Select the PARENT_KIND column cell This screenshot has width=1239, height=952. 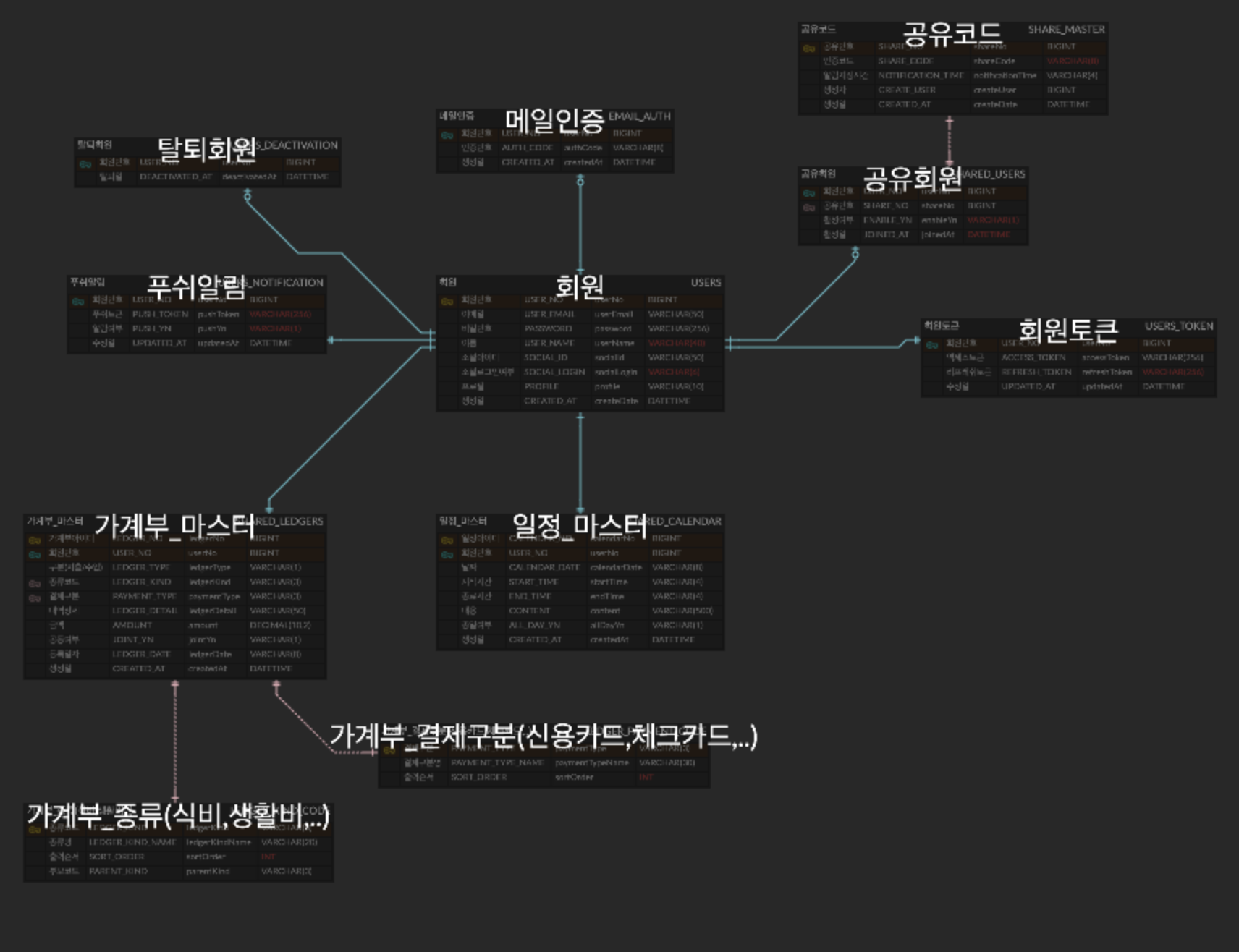[118, 871]
